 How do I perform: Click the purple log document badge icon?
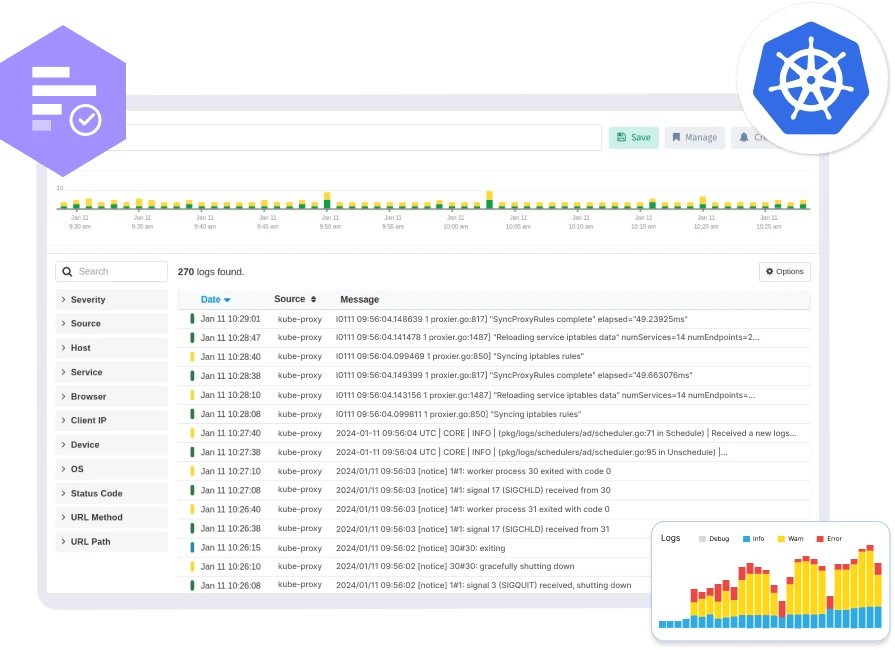tap(67, 90)
